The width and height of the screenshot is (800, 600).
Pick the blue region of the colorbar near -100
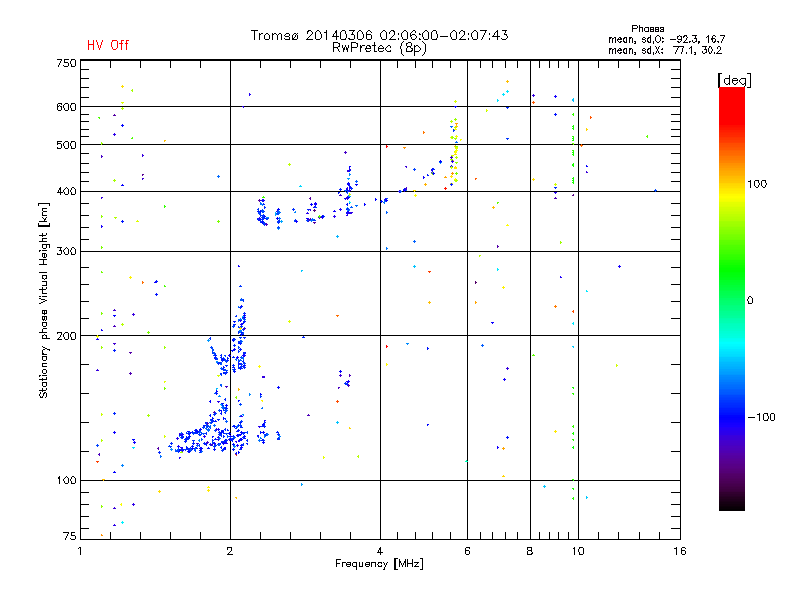pos(732,416)
